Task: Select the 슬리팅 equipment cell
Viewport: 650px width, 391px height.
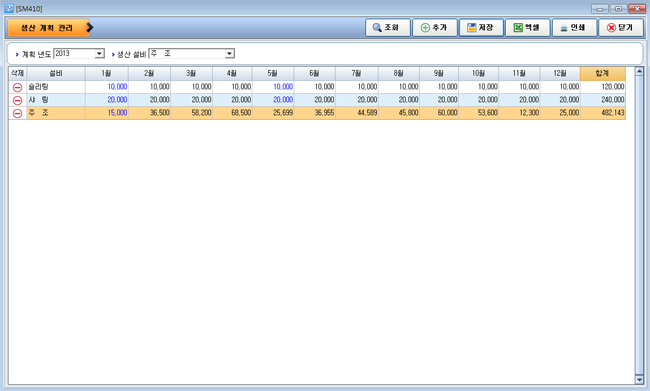Action: point(56,87)
